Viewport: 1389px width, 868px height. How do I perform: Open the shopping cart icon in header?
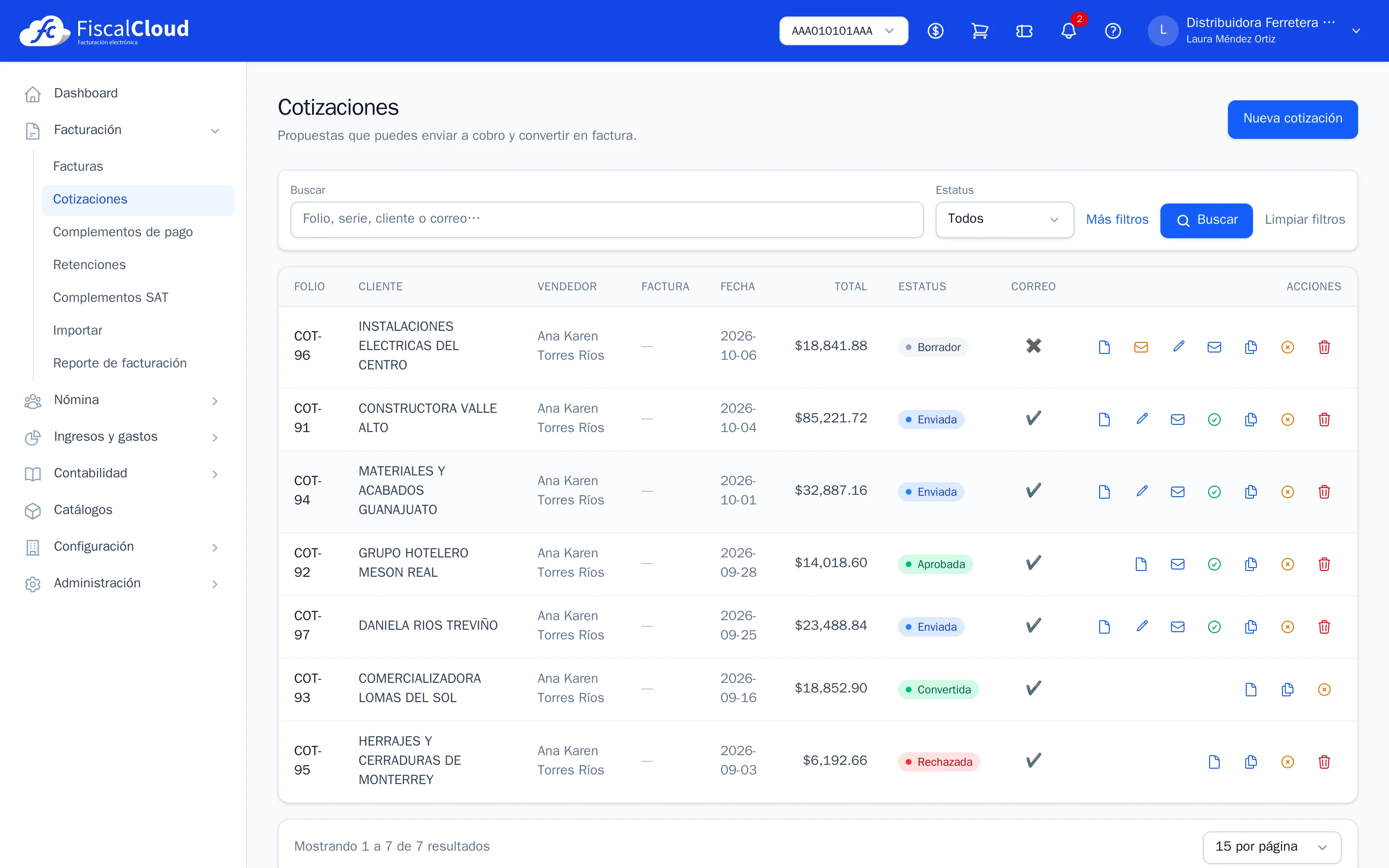coord(980,31)
